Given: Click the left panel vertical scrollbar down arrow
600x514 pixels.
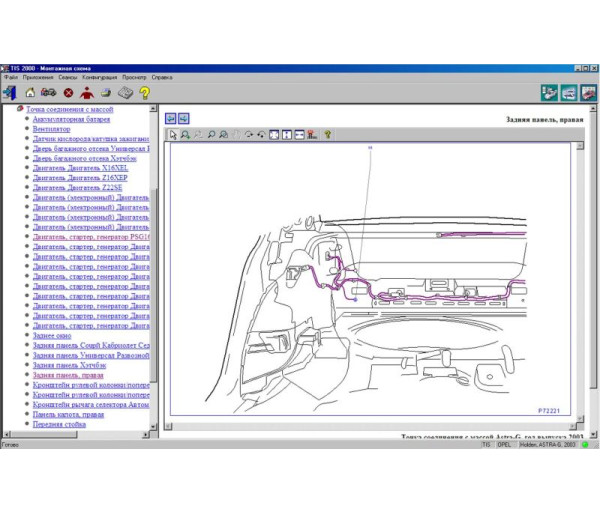Looking at the screenshot, I should click(154, 427).
